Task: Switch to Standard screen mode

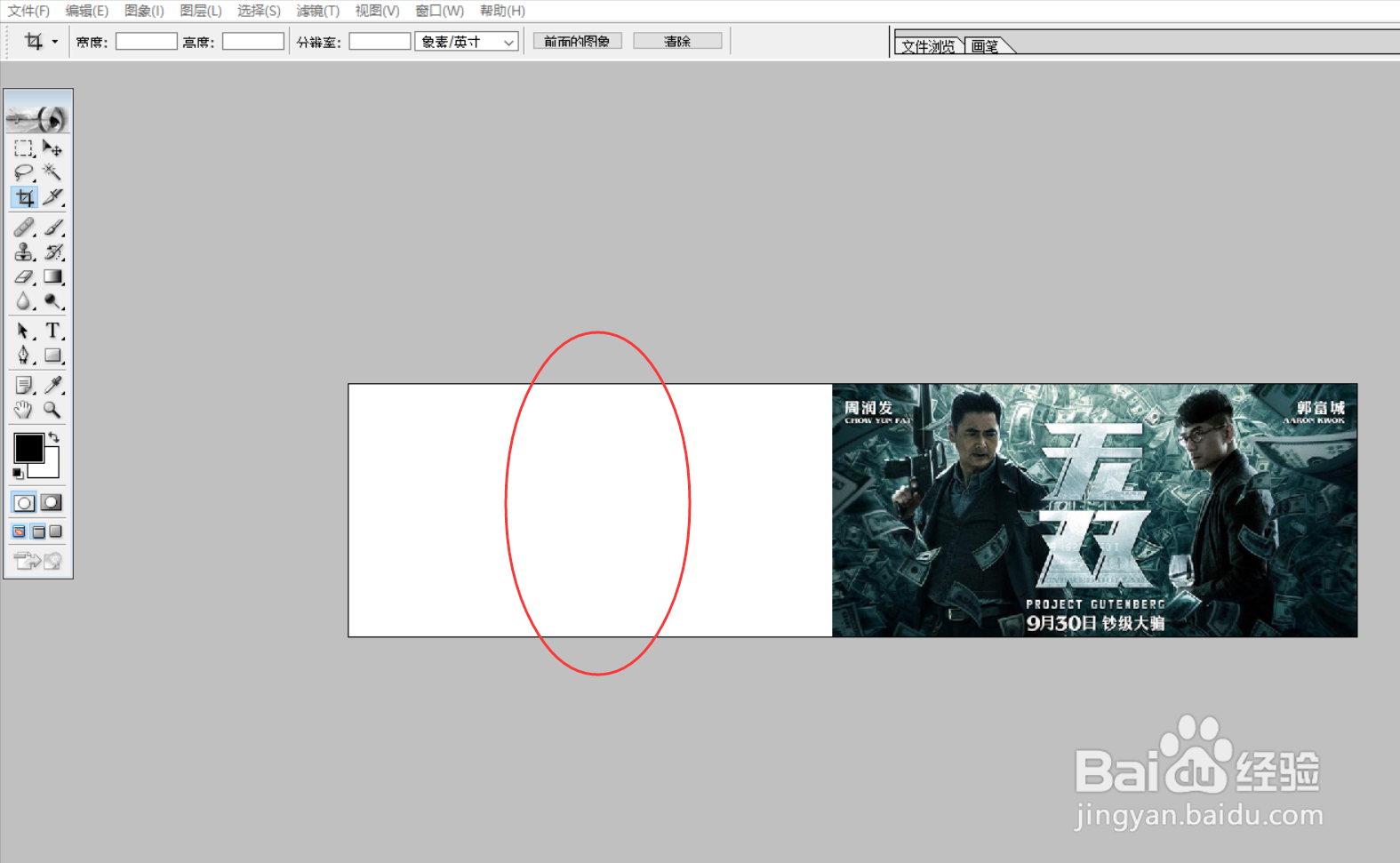Action: coord(19,531)
